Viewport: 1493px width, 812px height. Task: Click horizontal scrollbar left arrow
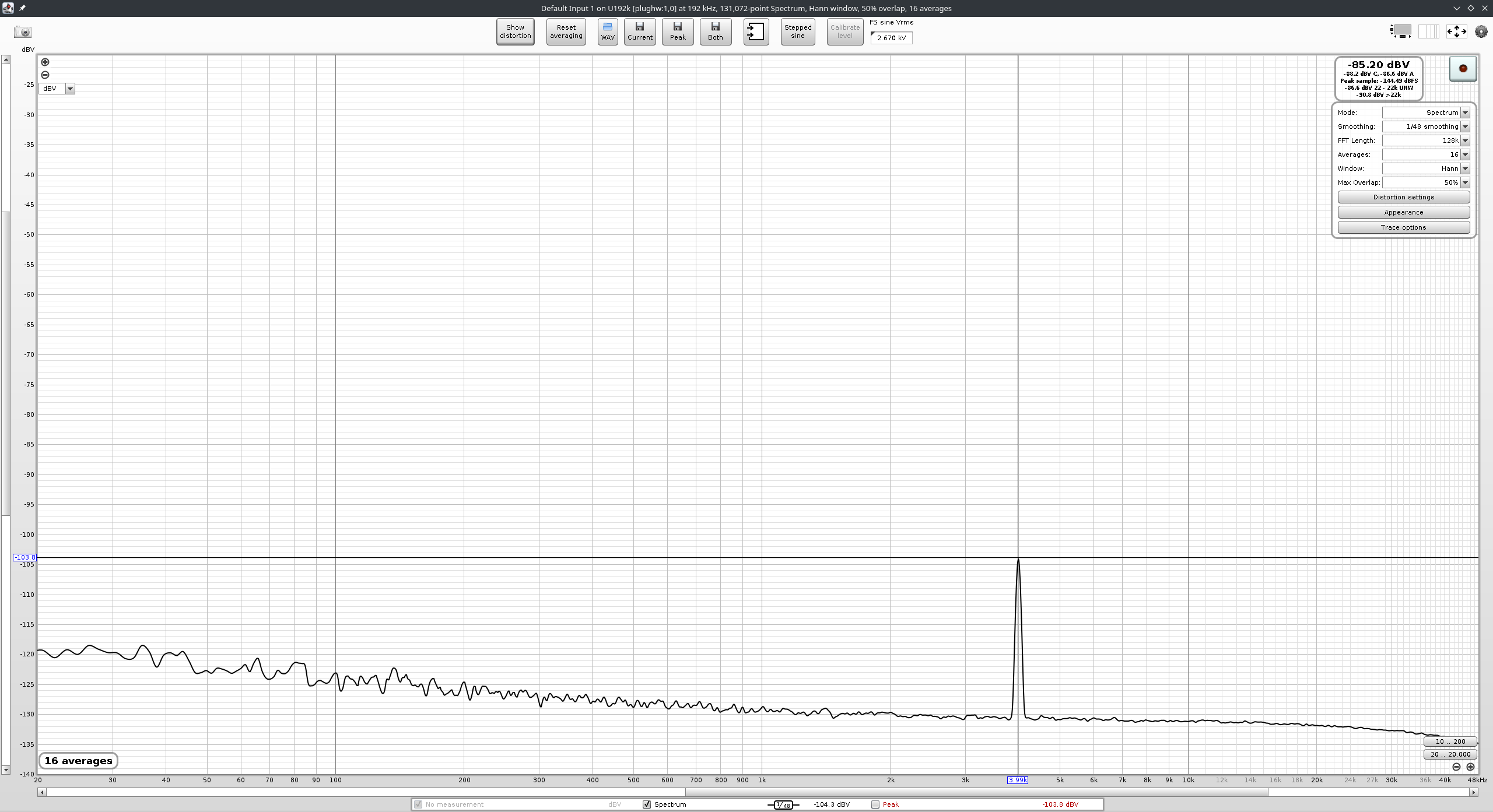(41, 792)
